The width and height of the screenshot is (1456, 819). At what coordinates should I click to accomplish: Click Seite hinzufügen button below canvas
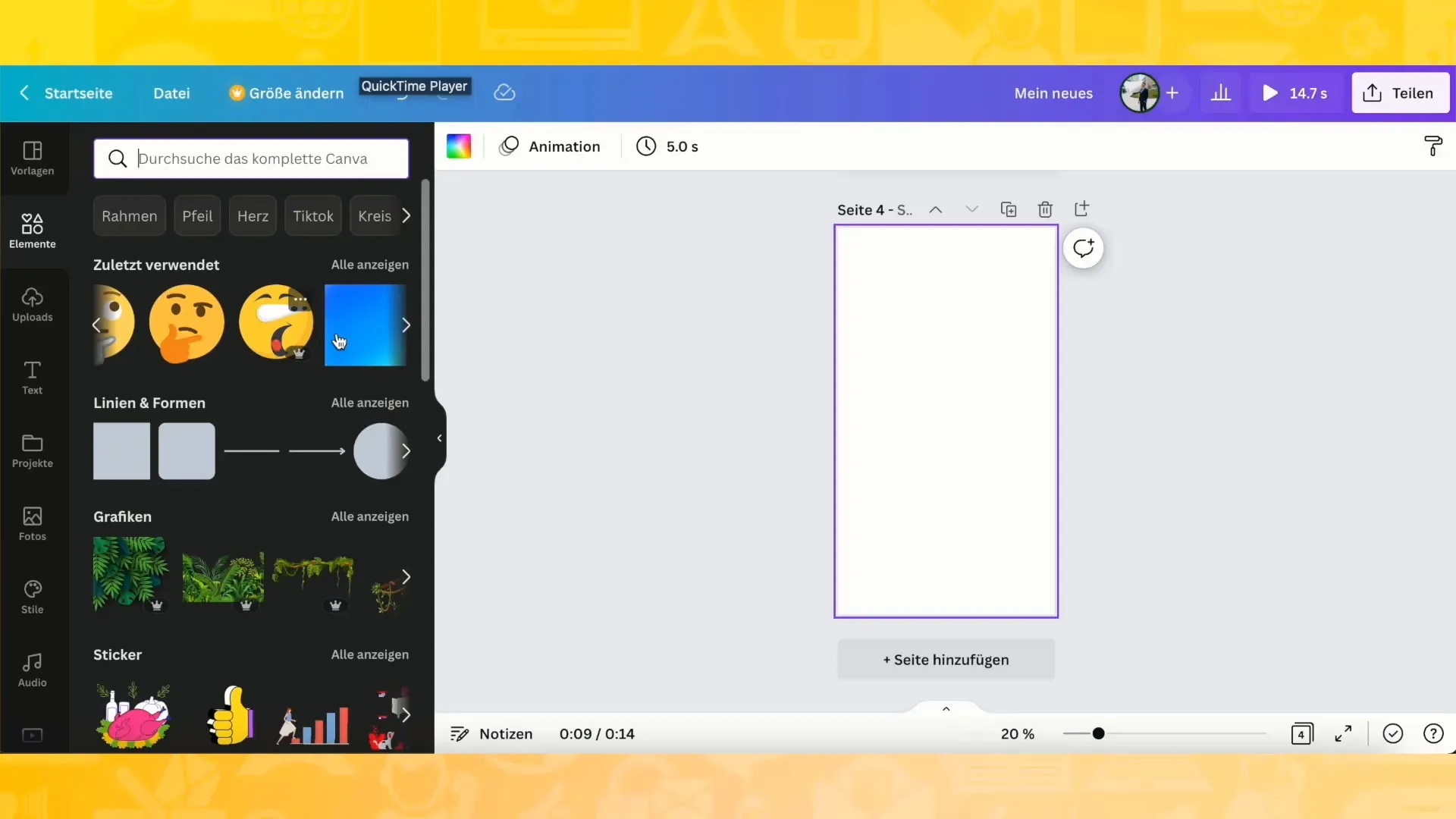[945, 659]
